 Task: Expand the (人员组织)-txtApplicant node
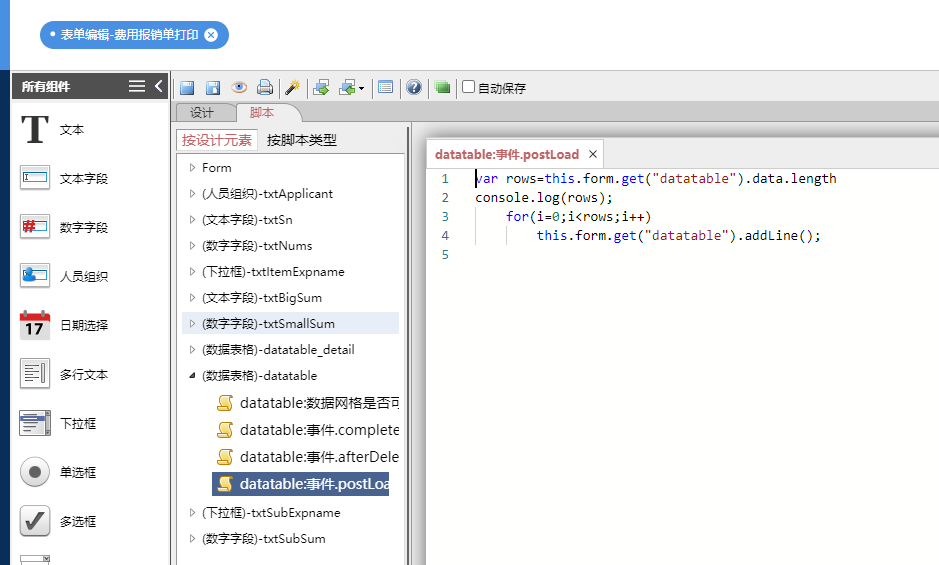click(x=193, y=194)
